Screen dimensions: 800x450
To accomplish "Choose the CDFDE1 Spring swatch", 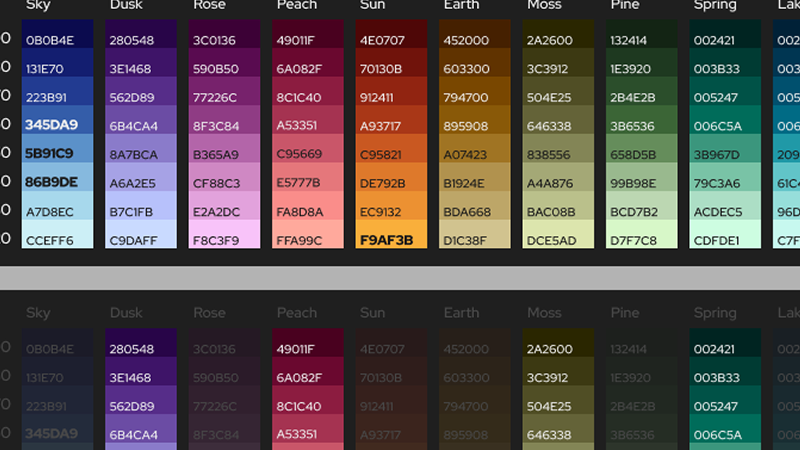I will 725,234.
